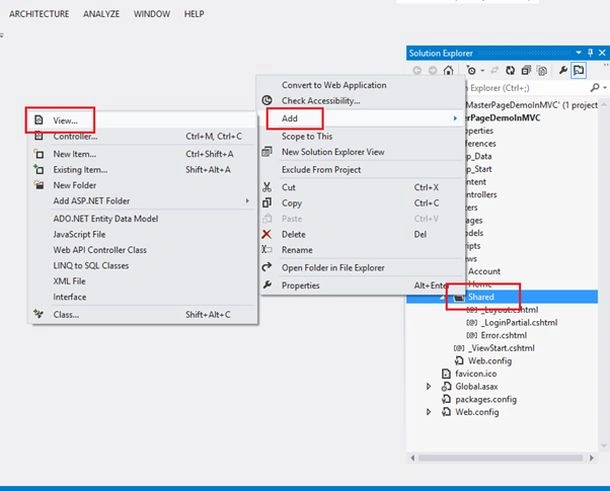Viewport: 610px width, 491px height.
Task: Click the Refresh icon in Solution Explorer
Action: (x=510, y=70)
